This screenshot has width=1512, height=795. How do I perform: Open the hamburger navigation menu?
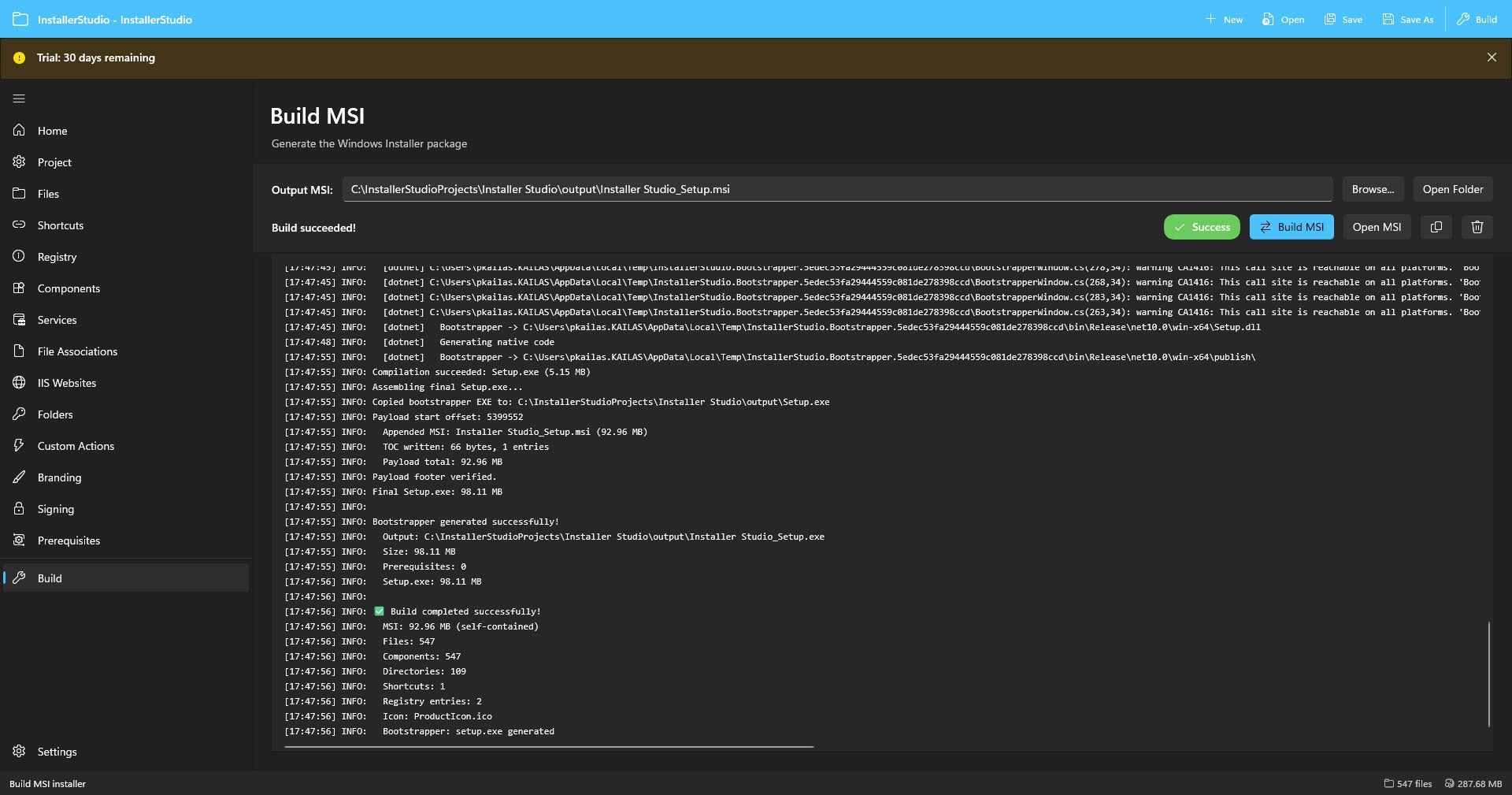click(18, 98)
